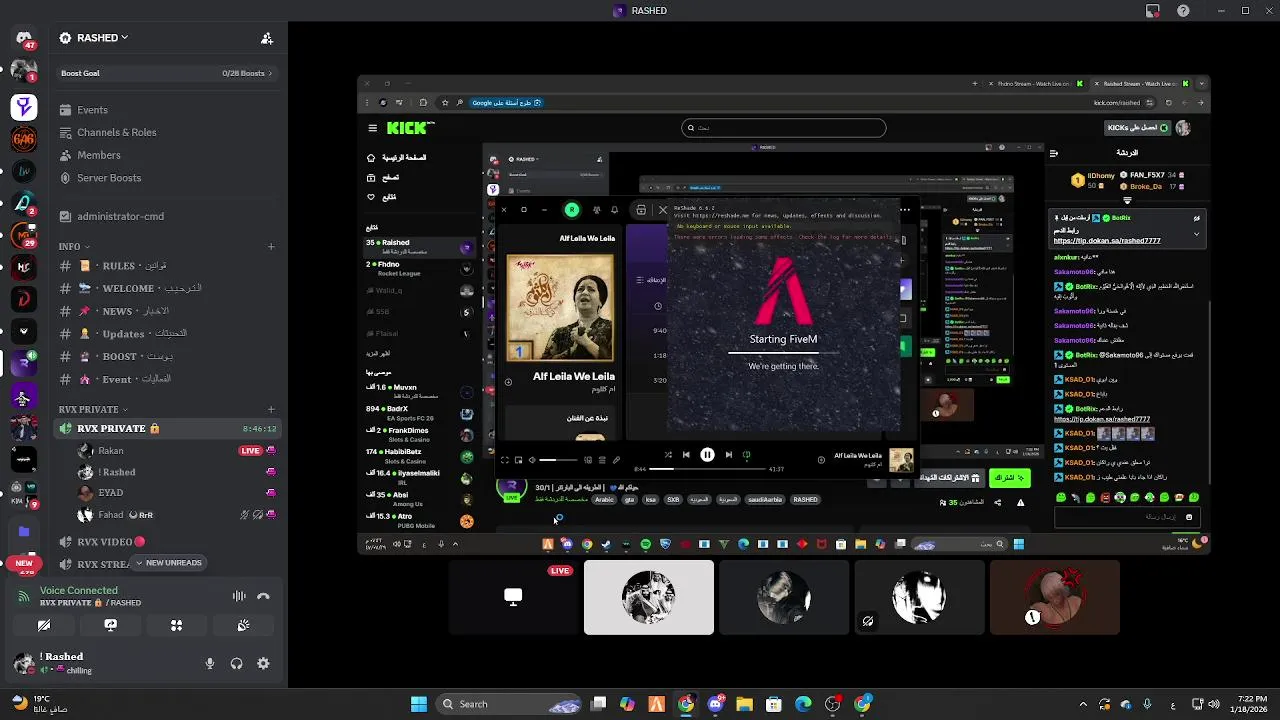Screen dimensions: 1280x720
Task: Turn on the camera in the voice panel
Action: coord(44,625)
